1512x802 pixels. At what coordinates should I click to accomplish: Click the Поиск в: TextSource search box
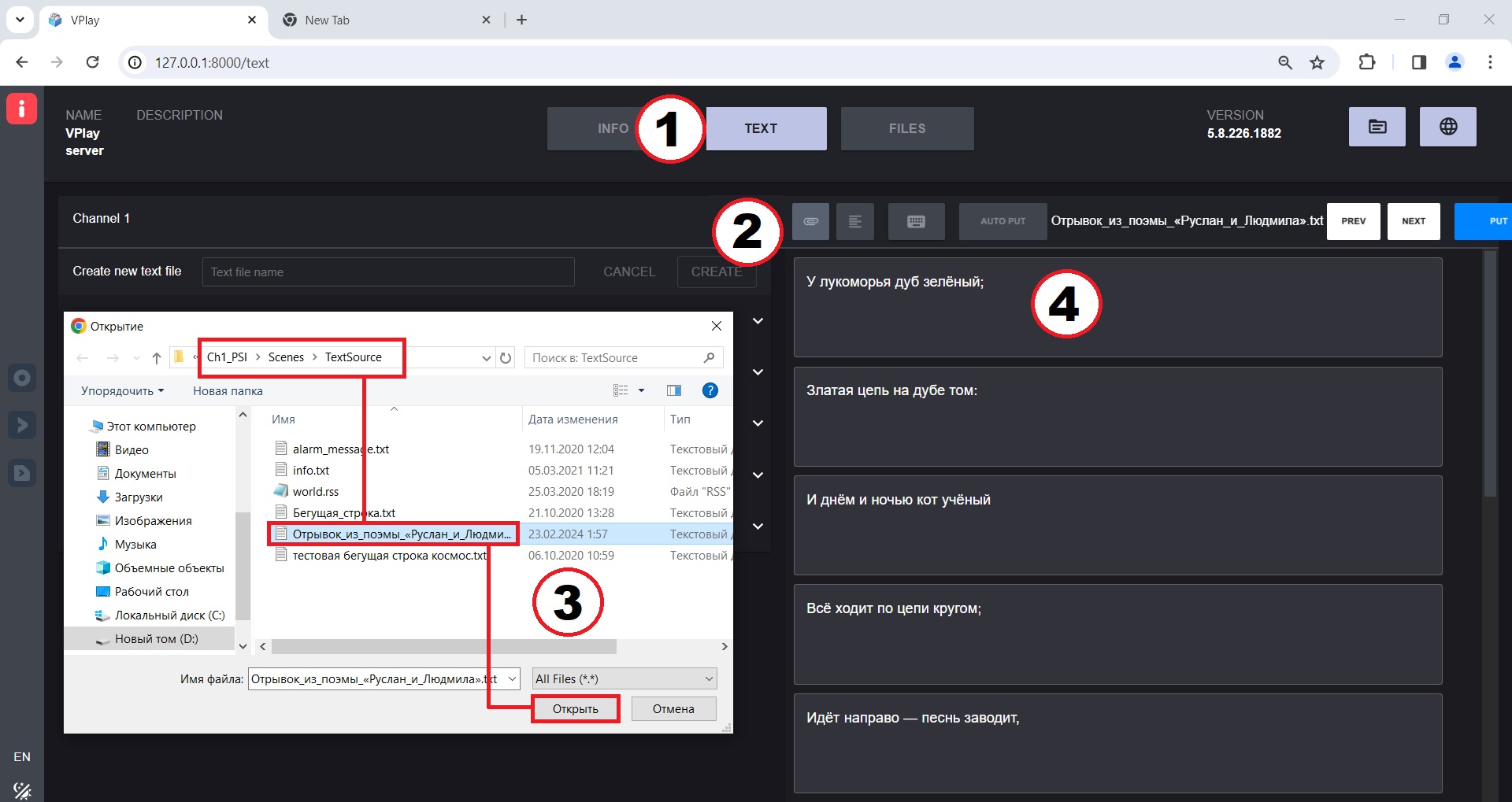623,358
